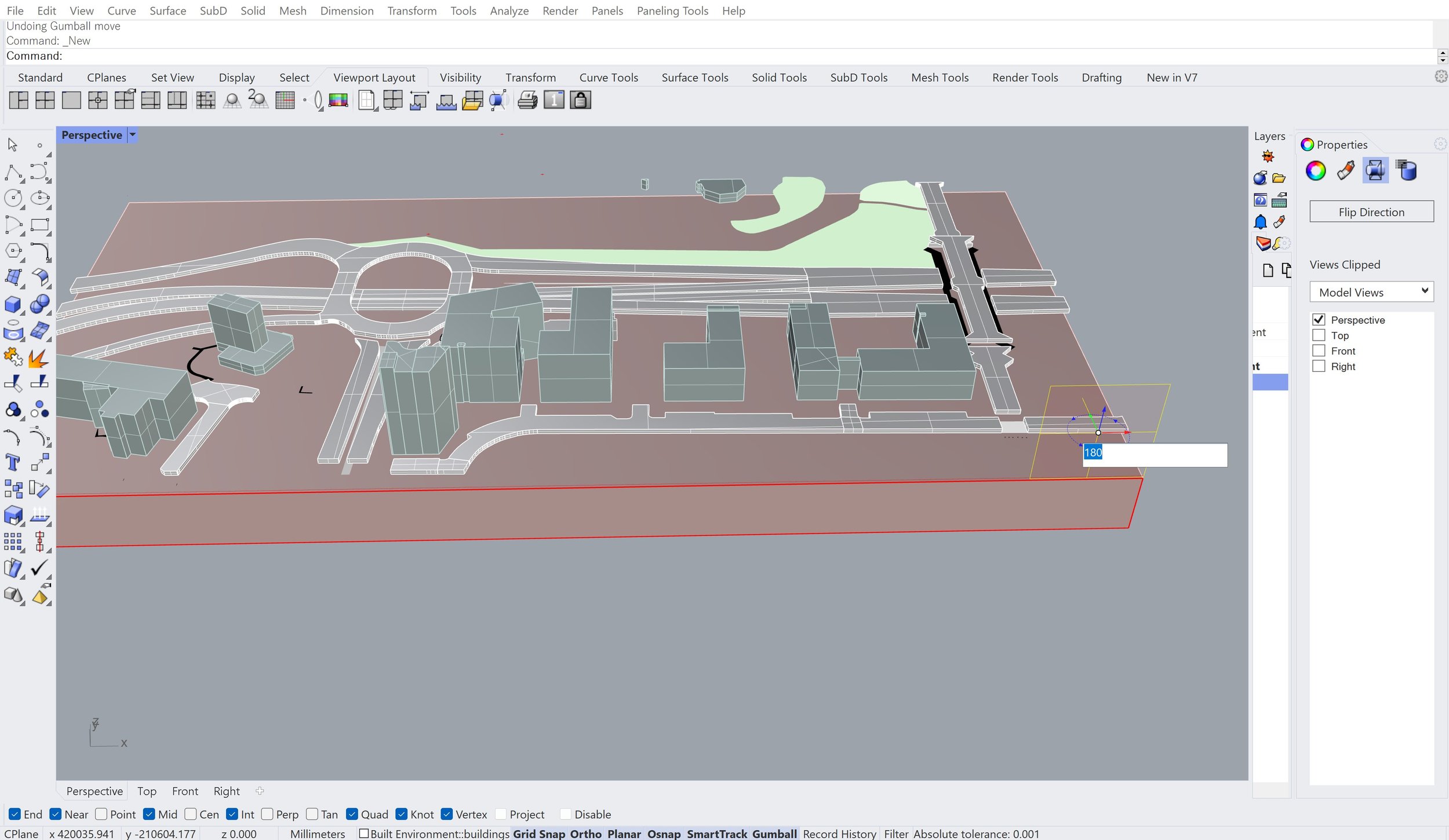Screen dimensions: 1449x840
Task: Toggle Ortho mode in status bar
Action: tap(585, 834)
